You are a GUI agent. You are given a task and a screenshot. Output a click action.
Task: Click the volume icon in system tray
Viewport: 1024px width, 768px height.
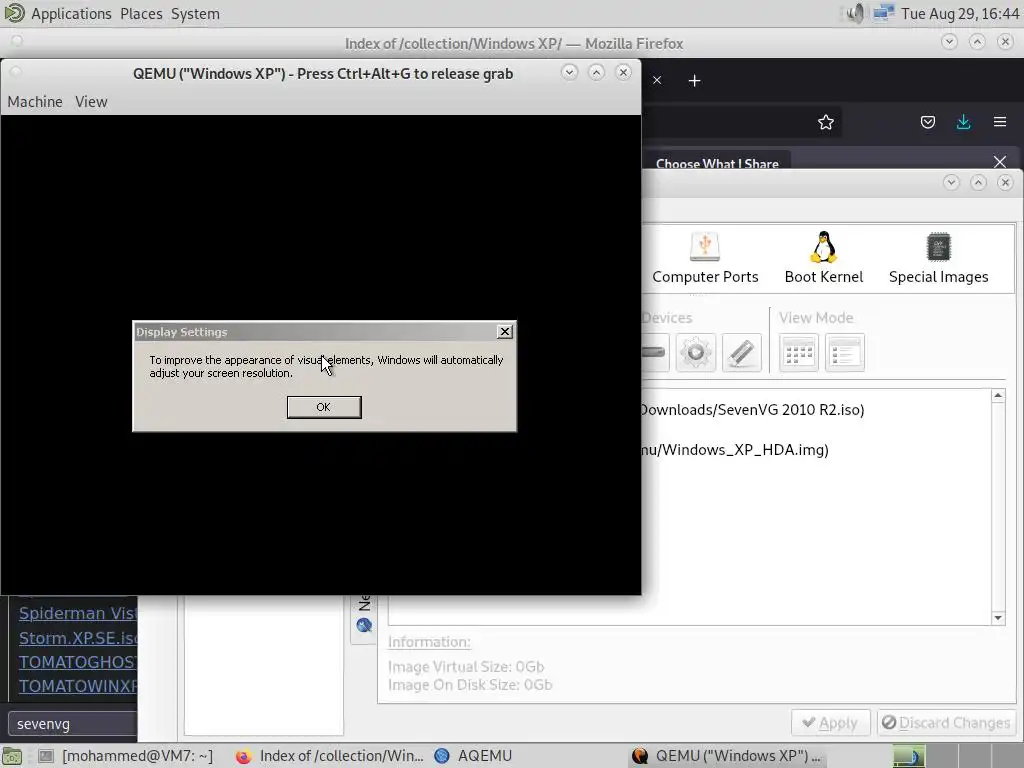click(x=855, y=13)
